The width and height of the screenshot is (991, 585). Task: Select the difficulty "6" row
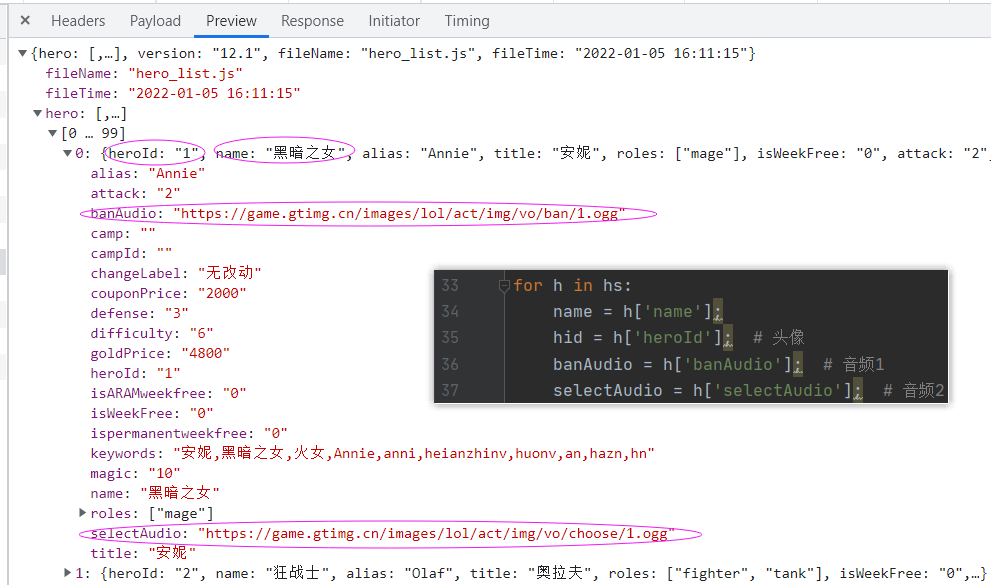[152, 334]
